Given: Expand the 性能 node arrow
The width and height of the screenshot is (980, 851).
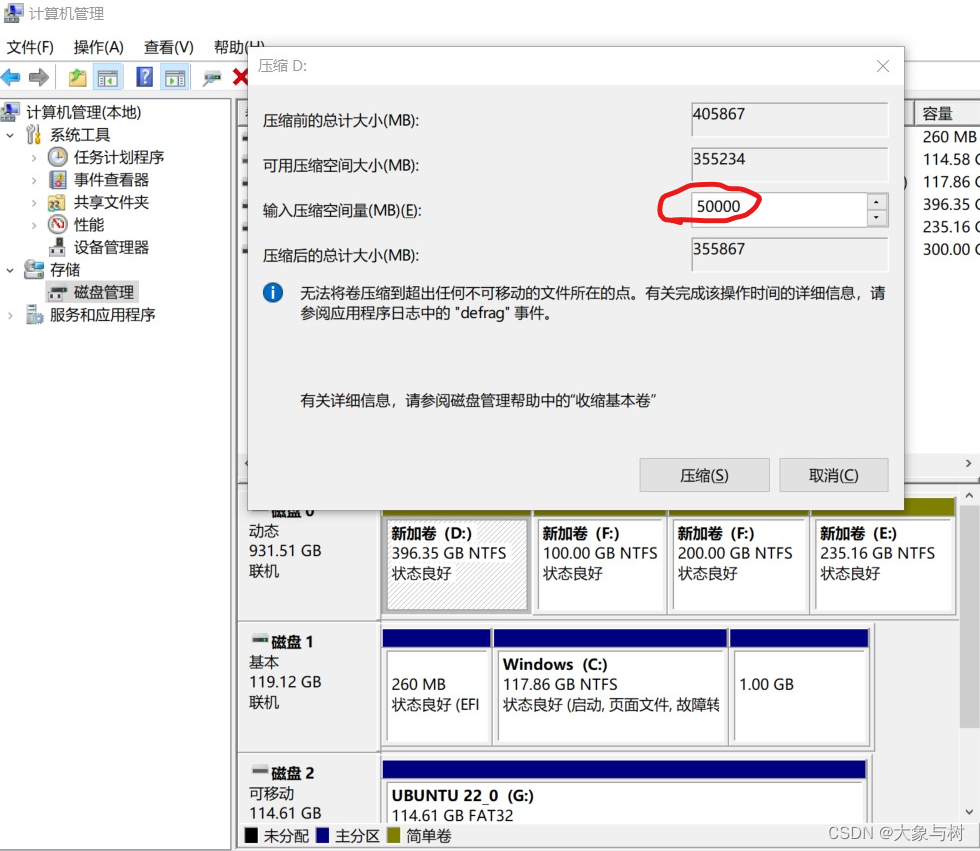Looking at the screenshot, I should click(x=34, y=226).
